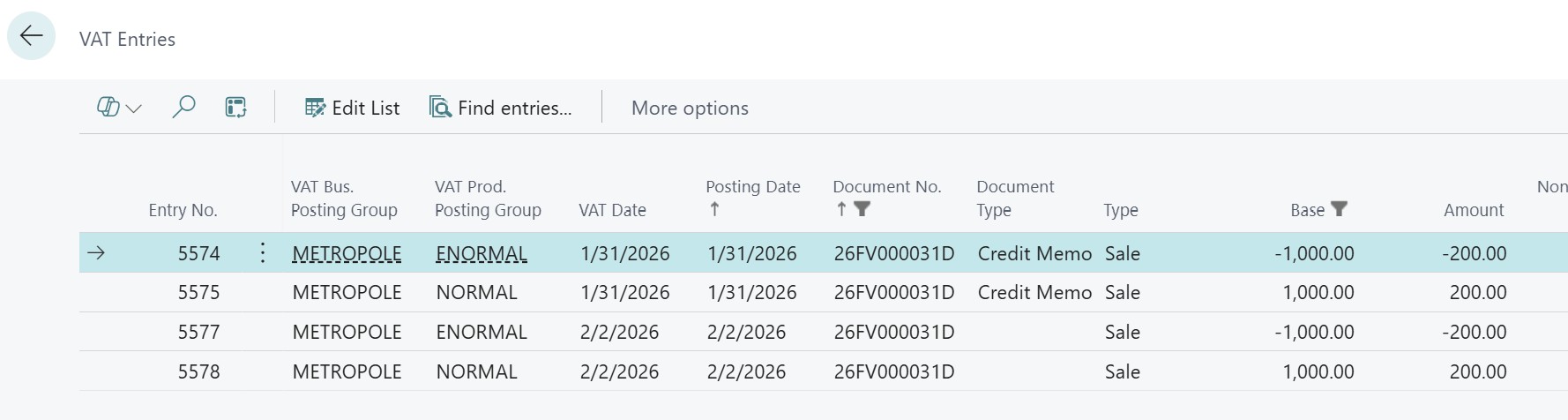This screenshot has width=1568, height=420.
Task: Click Amount column header
Action: coord(1473,210)
